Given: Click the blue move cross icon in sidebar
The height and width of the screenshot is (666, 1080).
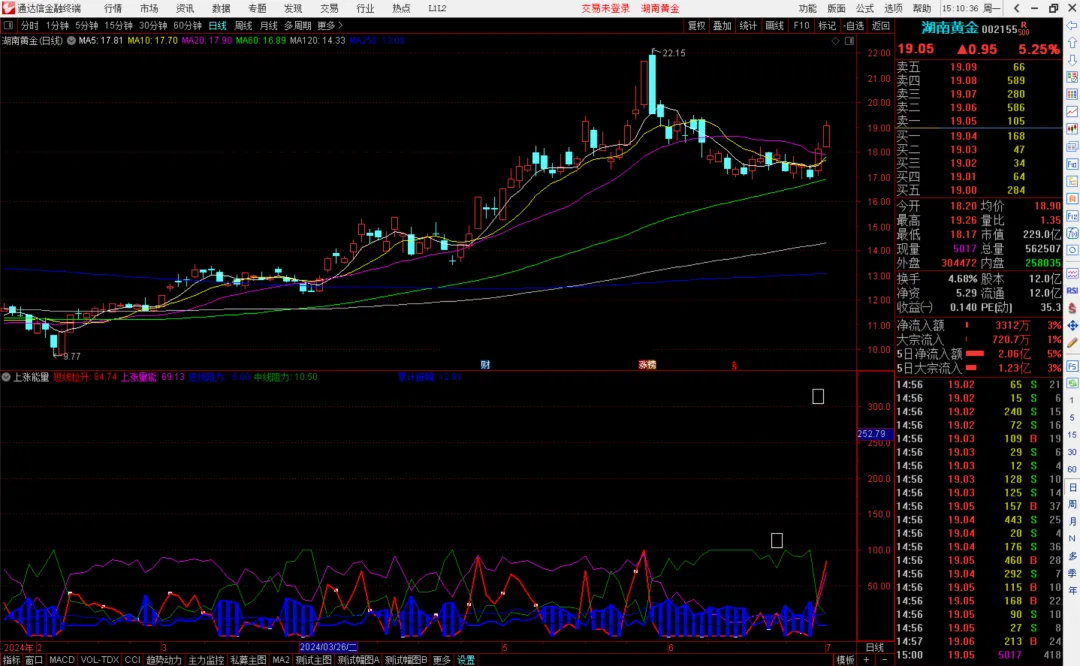Looking at the screenshot, I should (x=1072, y=325).
